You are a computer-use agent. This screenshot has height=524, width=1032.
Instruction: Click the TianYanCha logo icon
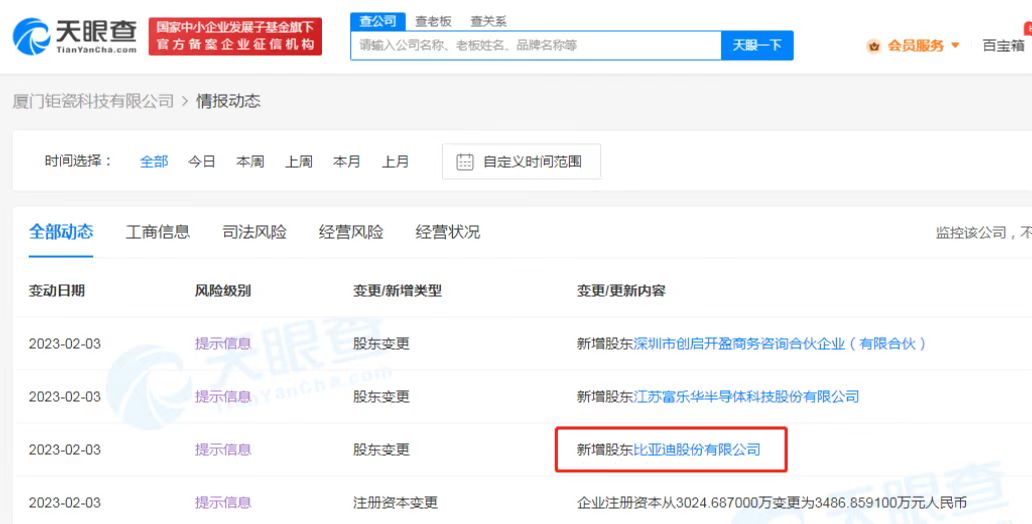pos(32,36)
